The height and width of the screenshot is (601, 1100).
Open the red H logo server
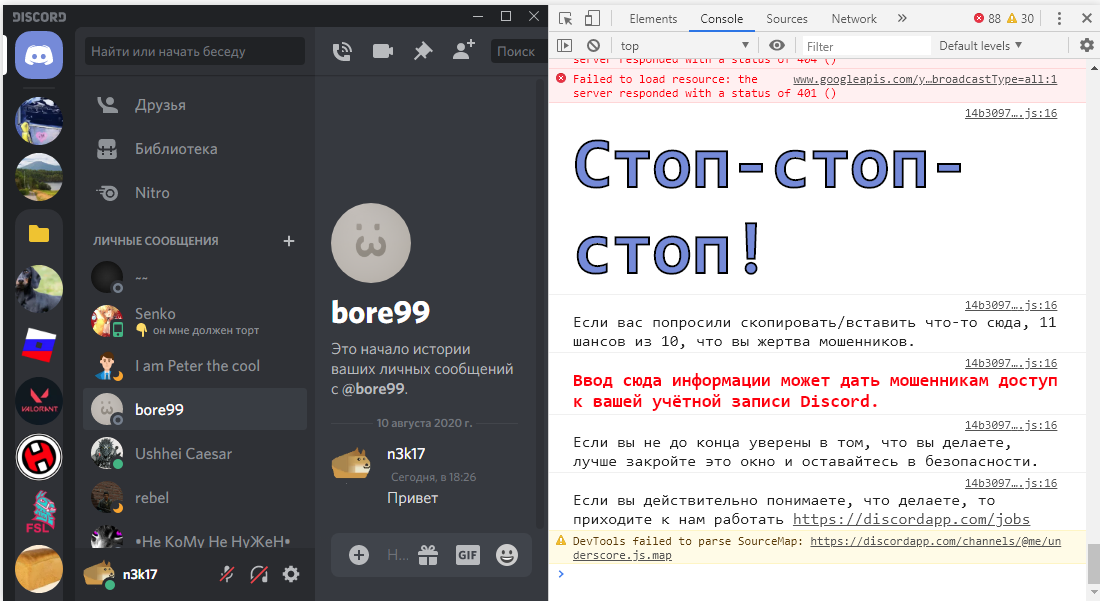39,457
